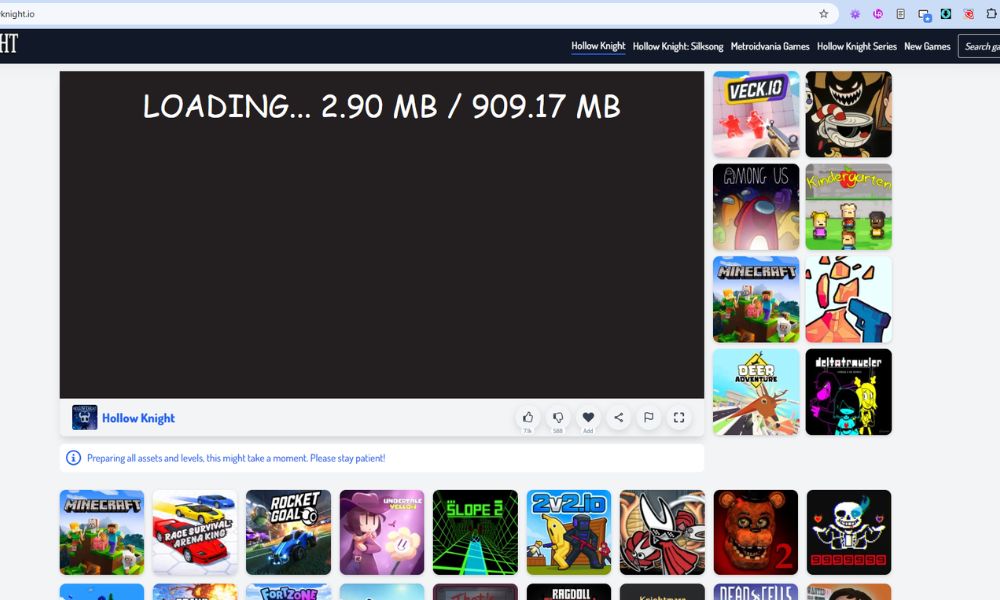Click the purple gear extension icon
1000x600 pixels.
click(855, 14)
